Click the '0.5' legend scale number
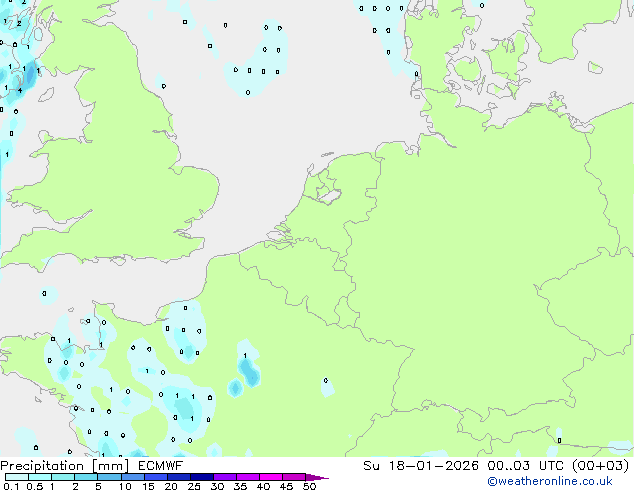Image resolution: width=634 pixels, height=490 pixels. (x=34, y=486)
